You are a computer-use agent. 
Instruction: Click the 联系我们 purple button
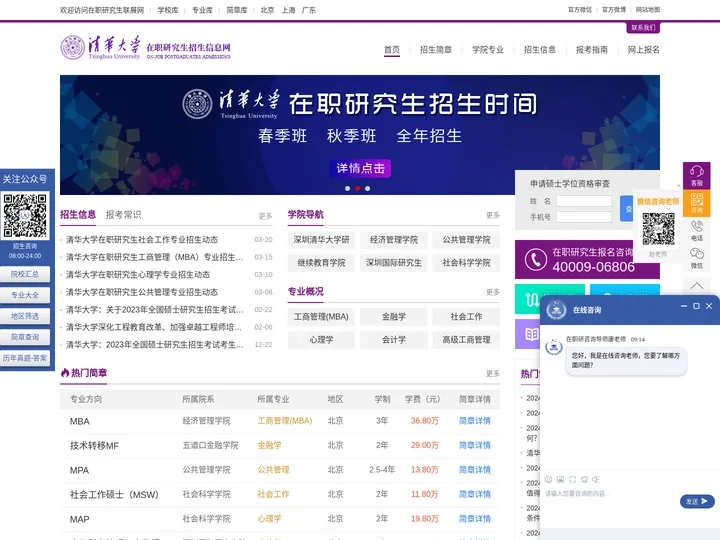643,28
